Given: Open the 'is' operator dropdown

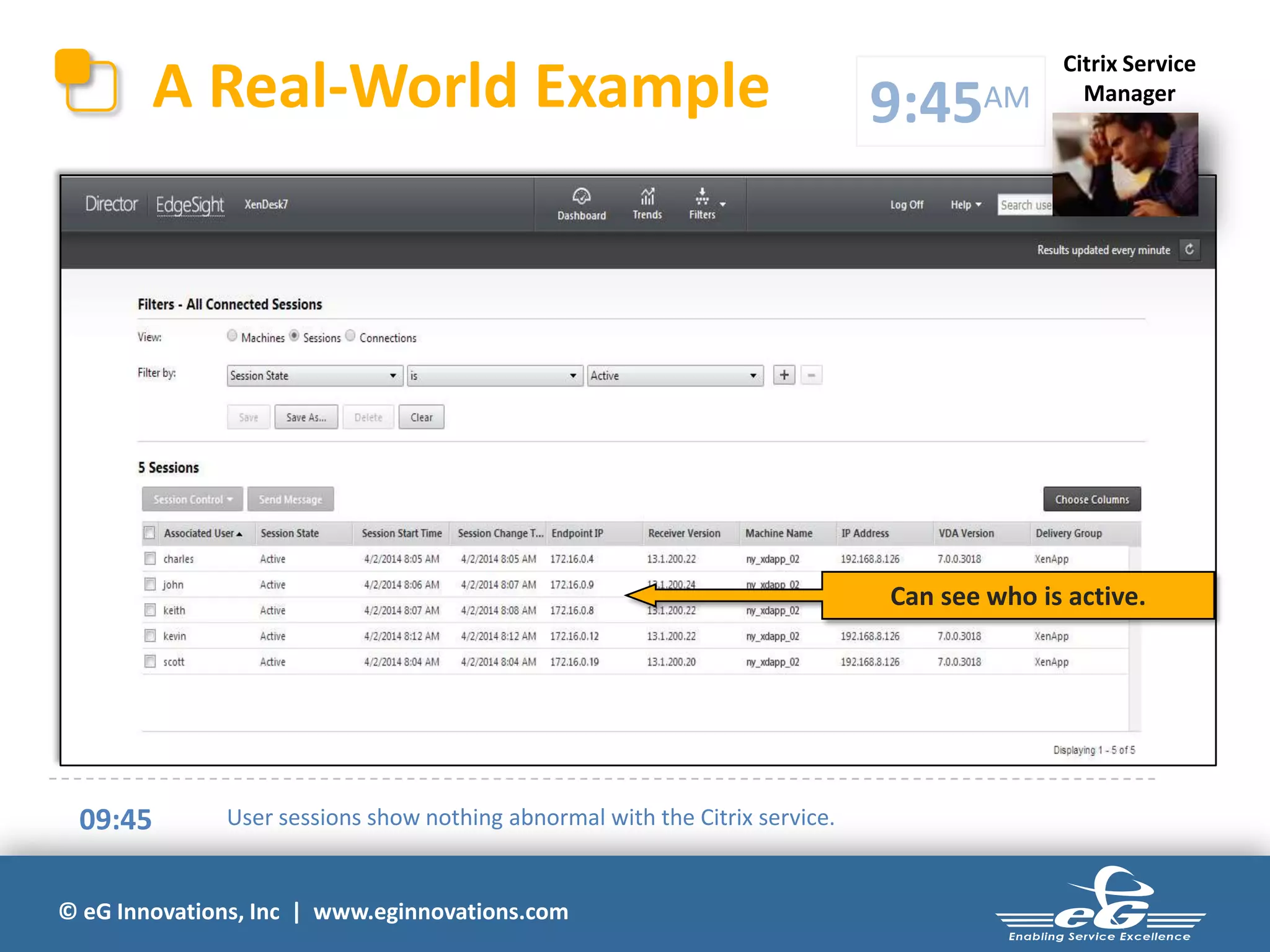Looking at the screenshot, I should click(495, 376).
